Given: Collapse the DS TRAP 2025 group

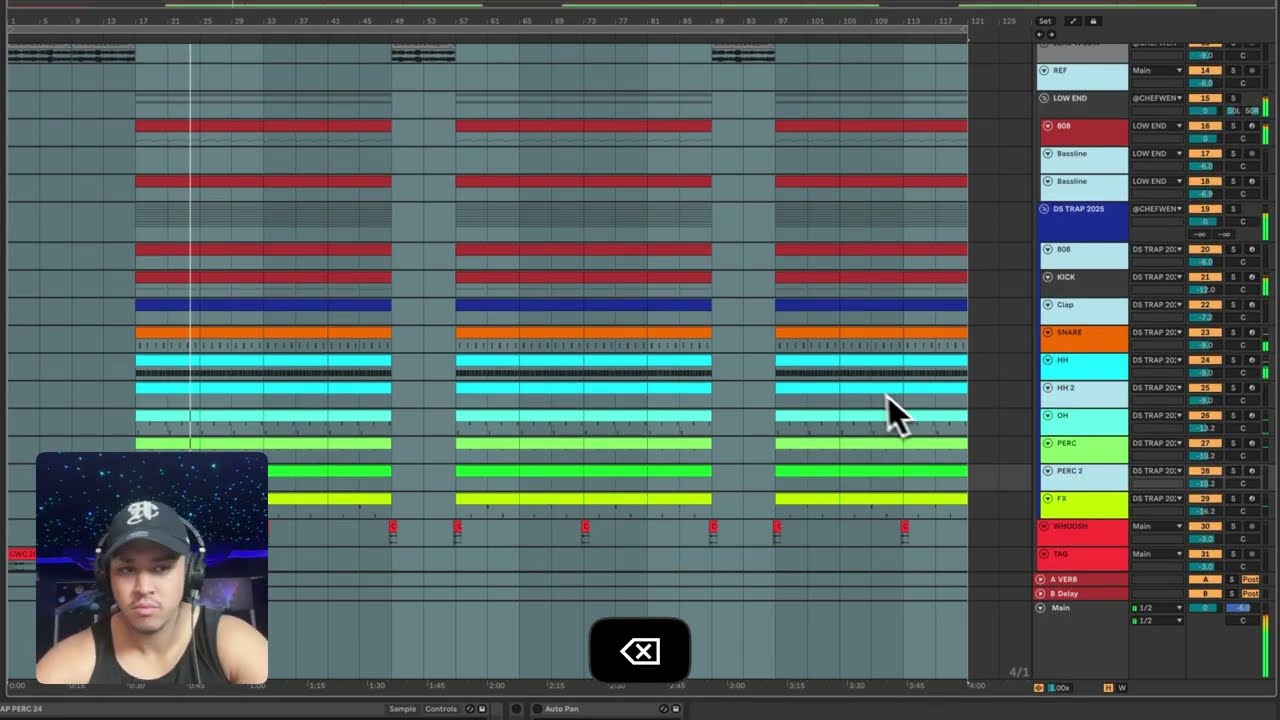Looking at the screenshot, I should click(x=1044, y=209).
